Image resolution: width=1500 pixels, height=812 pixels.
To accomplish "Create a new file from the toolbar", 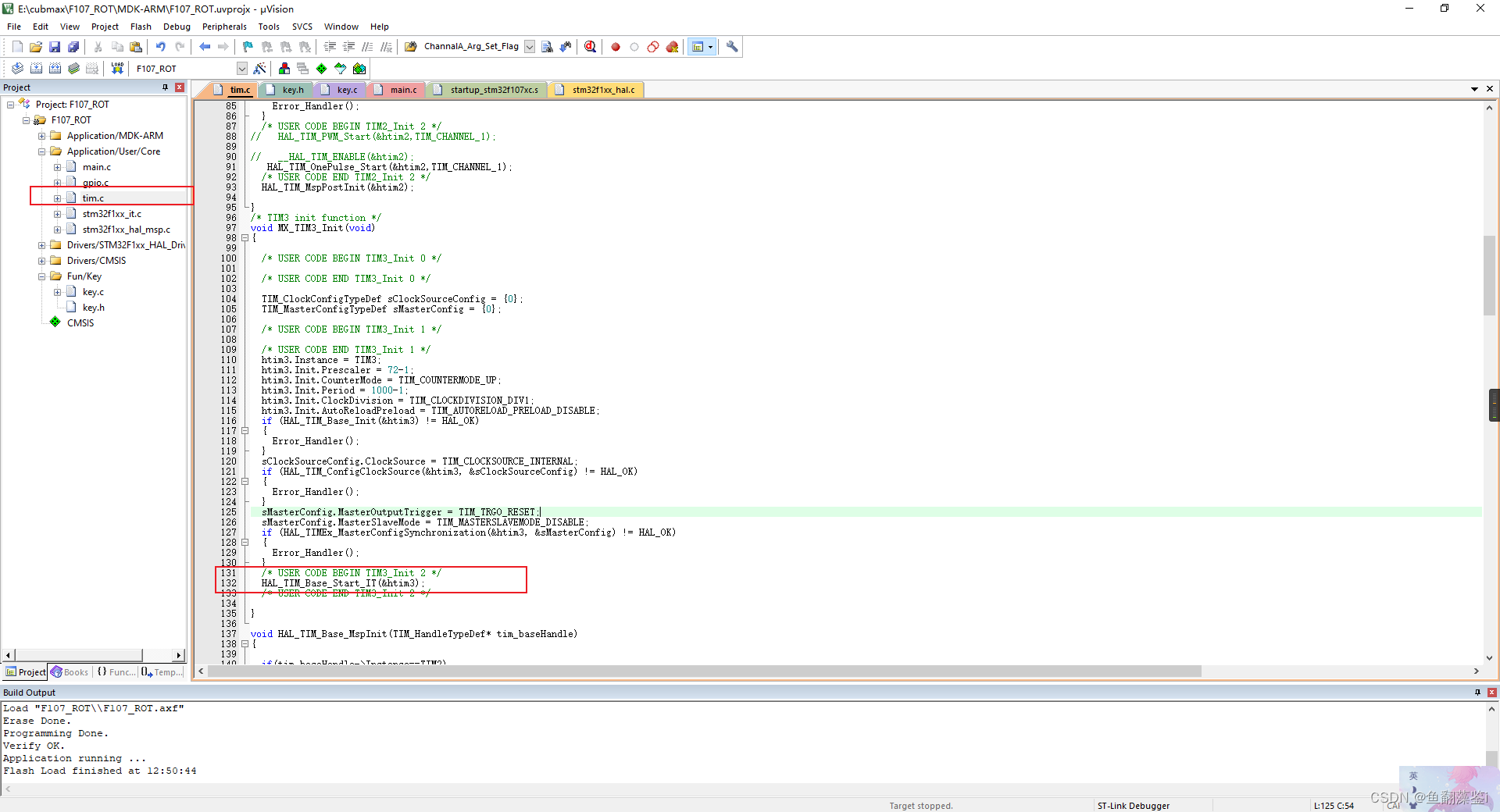I will [x=17, y=47].
